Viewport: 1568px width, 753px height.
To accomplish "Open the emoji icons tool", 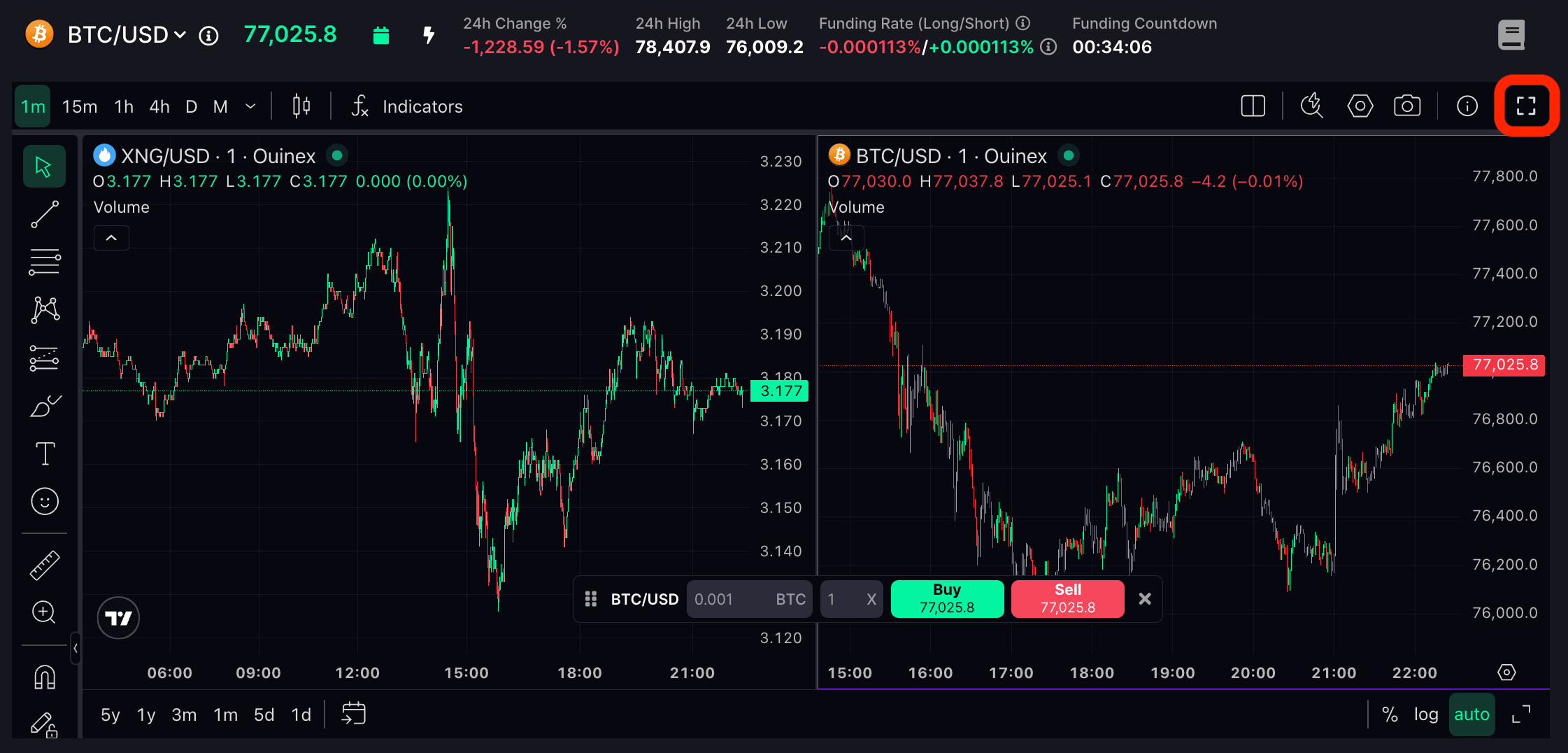I will (x=44, y=501).
